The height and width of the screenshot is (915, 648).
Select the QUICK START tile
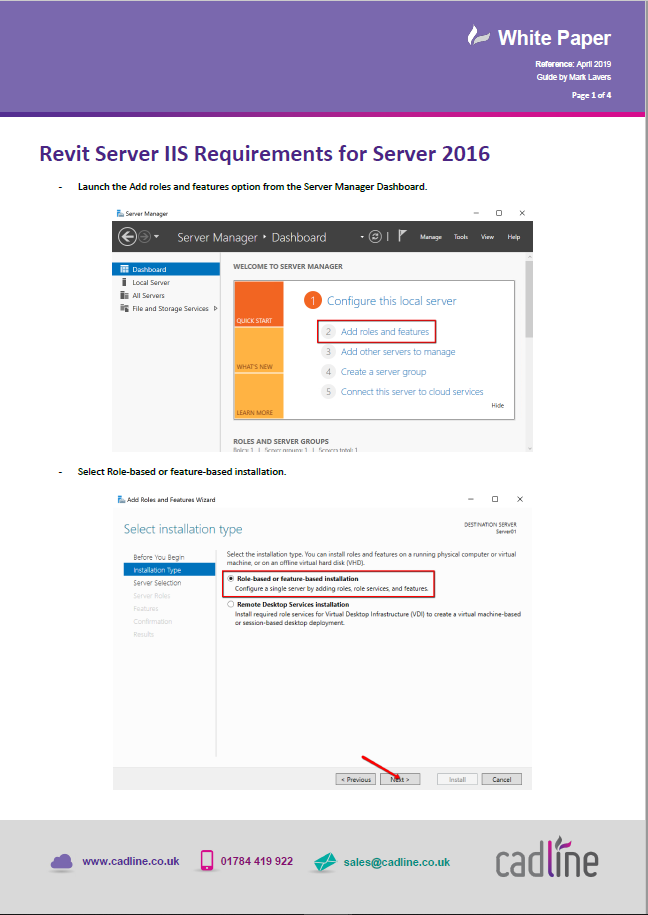[x=259, y=304]
